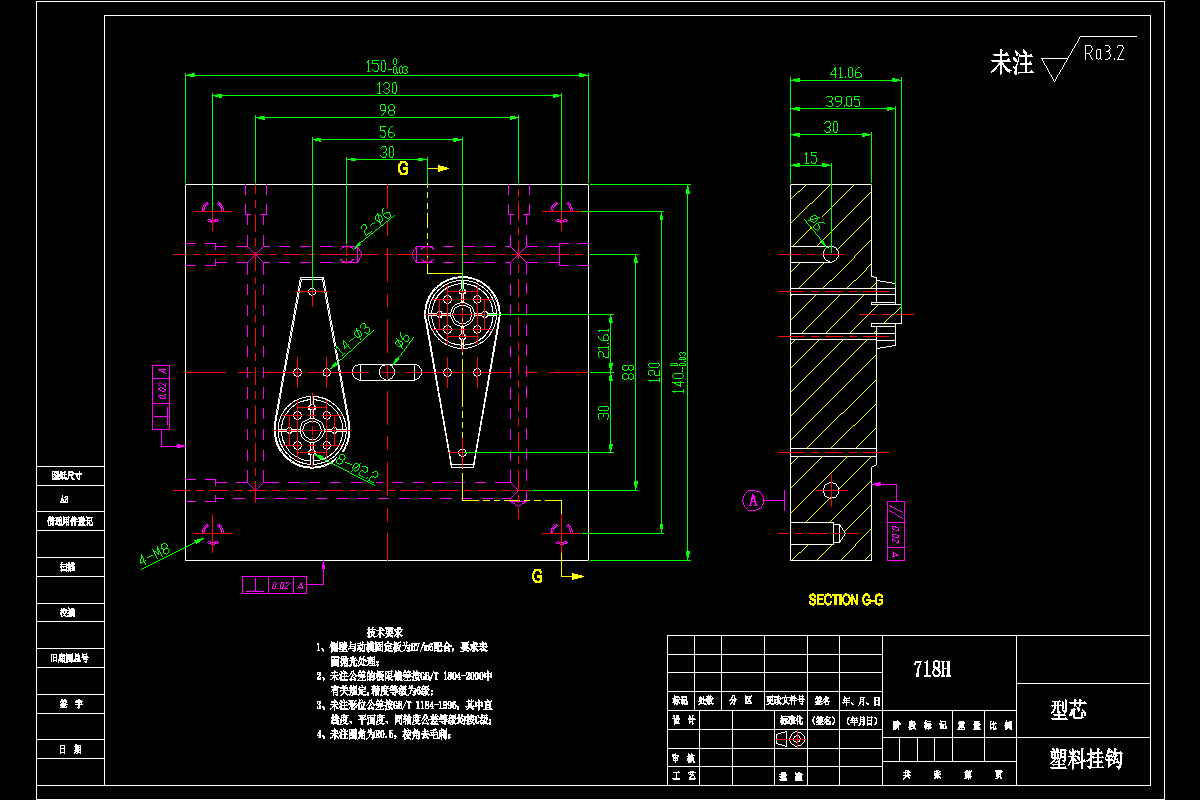
Task: Click the parallelism tolerance frame left of main view
Action: [161, 396]
